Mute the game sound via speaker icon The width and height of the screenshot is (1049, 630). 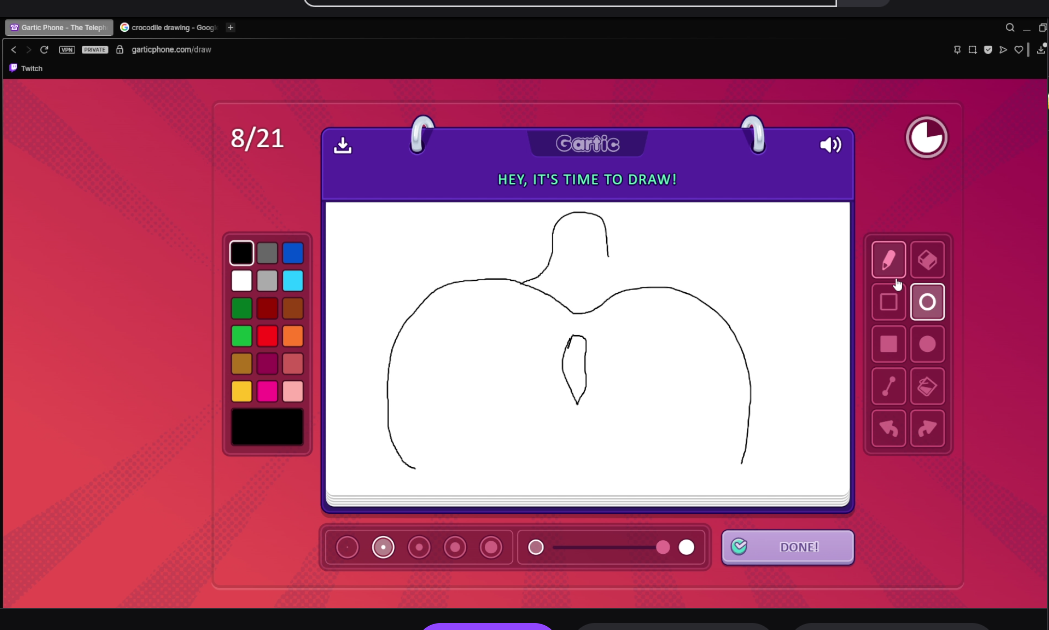pyautogui.click(x=830, y=145)
